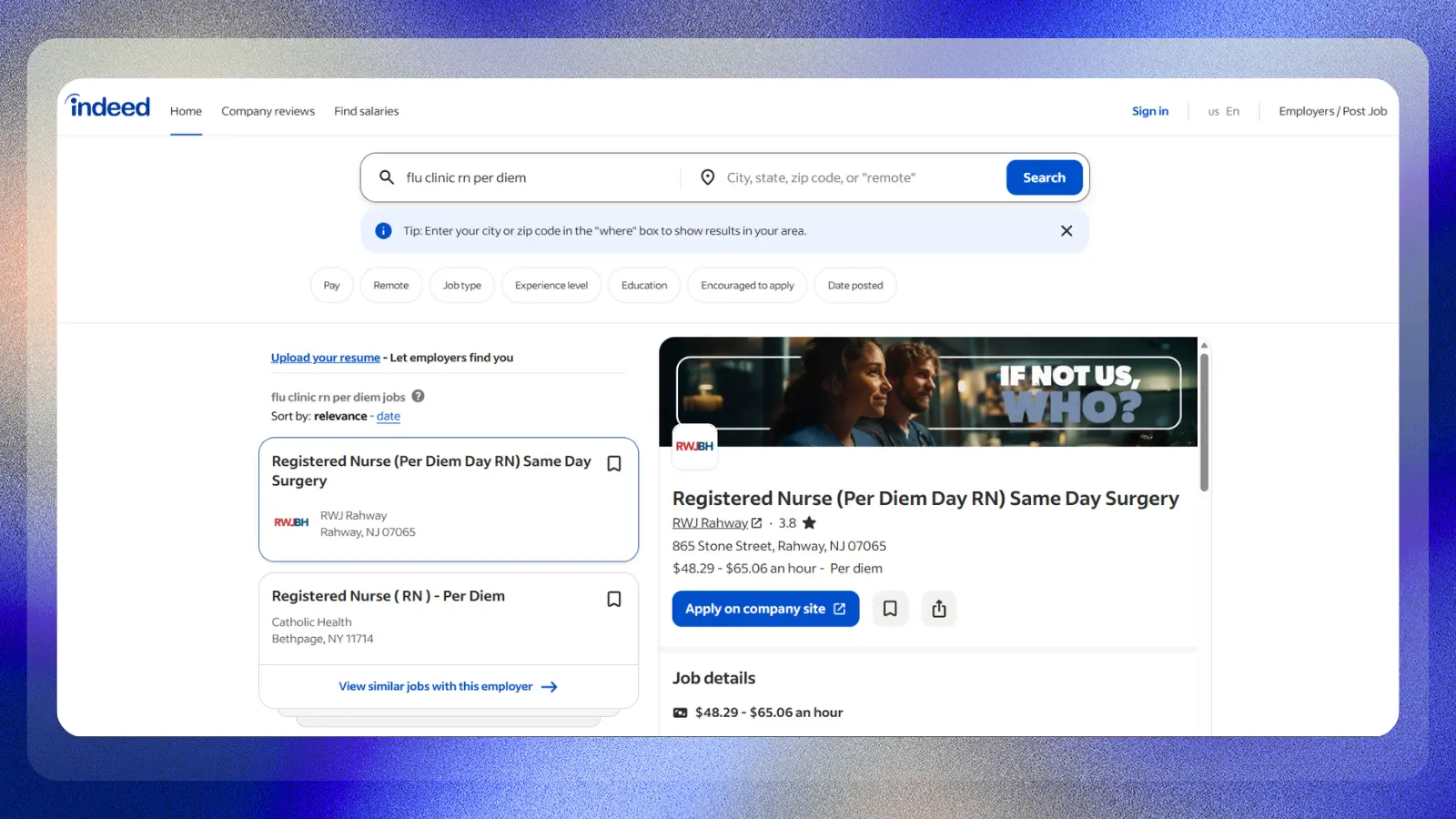Click the 3.8 rating number
This screenshot has width=1456, height=819.
point(787,523)
